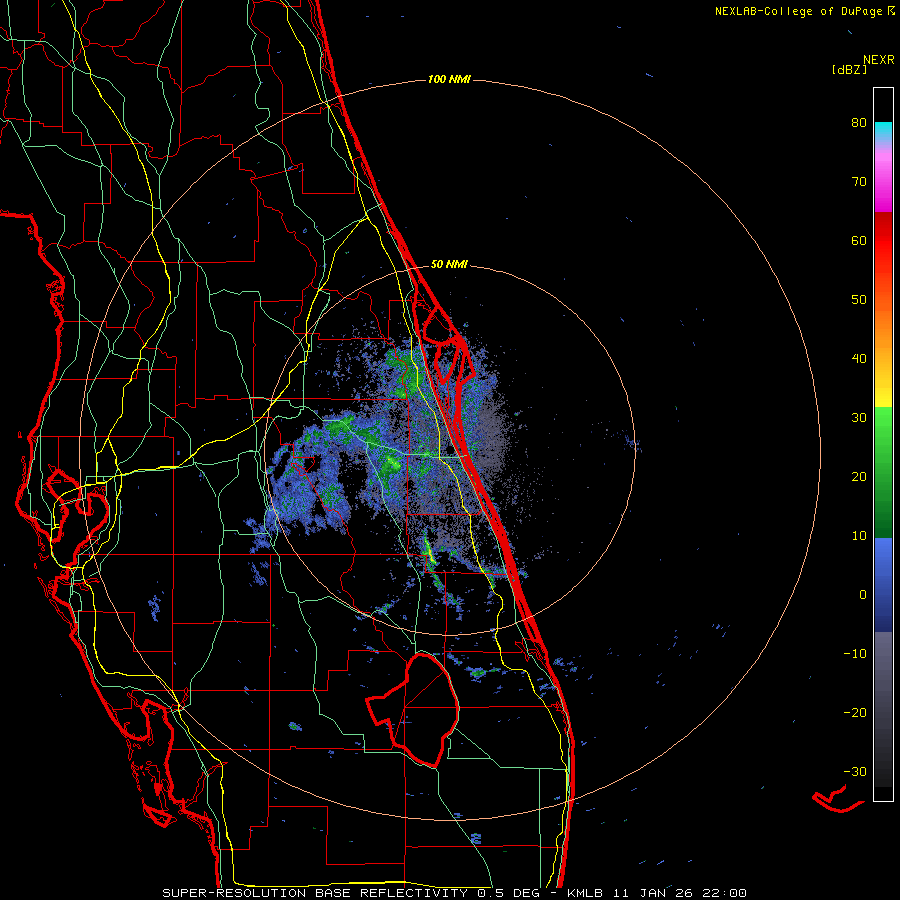The height and width of the screenshot is (900, 900).
Task: Click the 60 value on the dBZ scale
Action: [x=859, y=241]
